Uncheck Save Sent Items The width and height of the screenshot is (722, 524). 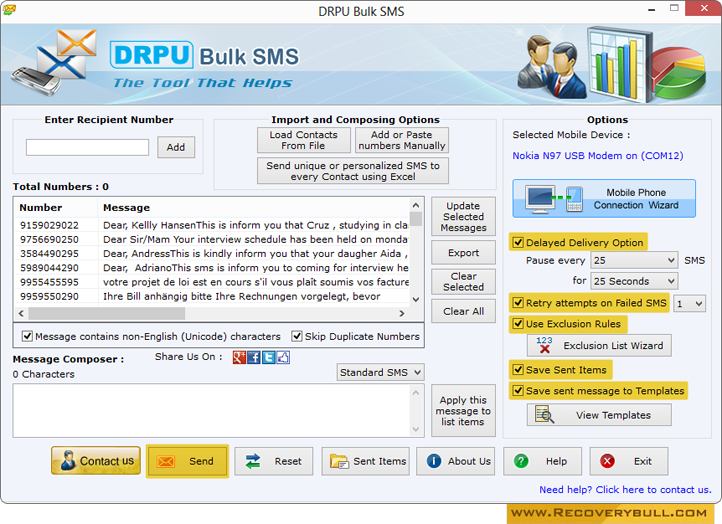pos(518,370)
